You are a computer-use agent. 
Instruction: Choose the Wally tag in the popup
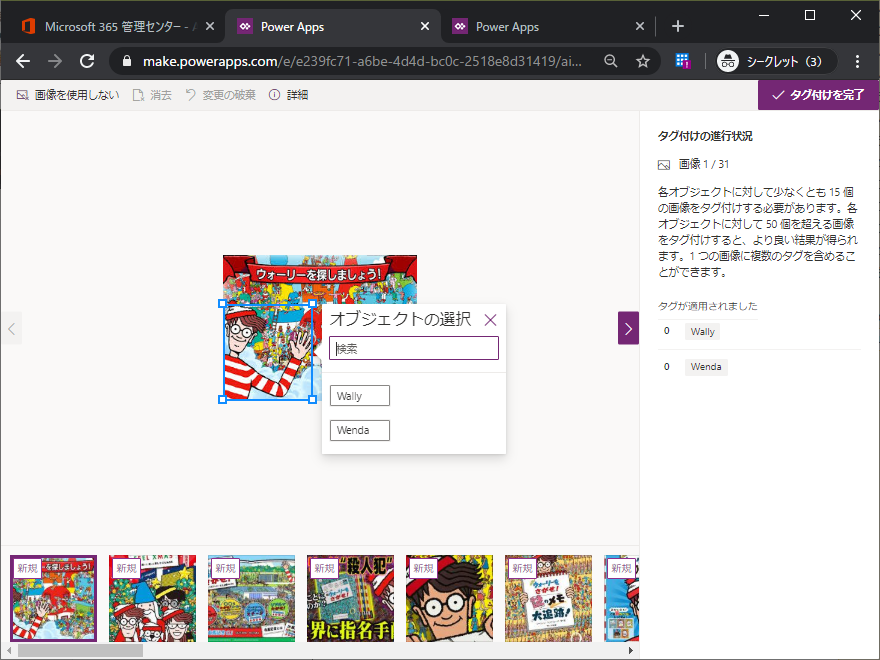coord(360,396)
